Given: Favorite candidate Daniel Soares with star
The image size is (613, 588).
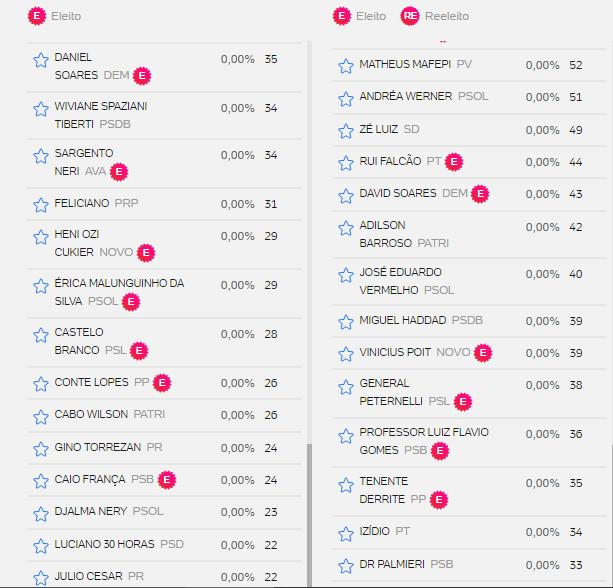Looking at the screenshot, I should pyautogui.click(x=40, y=60).
